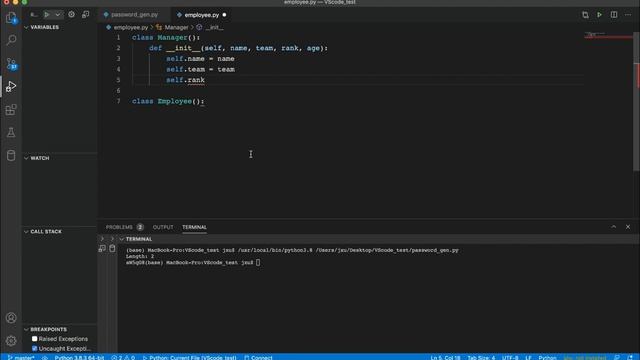Screen dimensions: 640x360
Task: Place cursor after self.rank on line 5
Action: point(205,80)
